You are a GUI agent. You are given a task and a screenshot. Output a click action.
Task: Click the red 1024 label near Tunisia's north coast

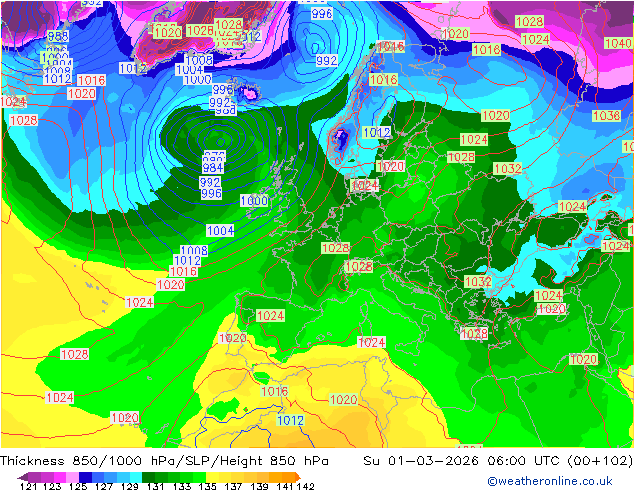coord(372,342)
